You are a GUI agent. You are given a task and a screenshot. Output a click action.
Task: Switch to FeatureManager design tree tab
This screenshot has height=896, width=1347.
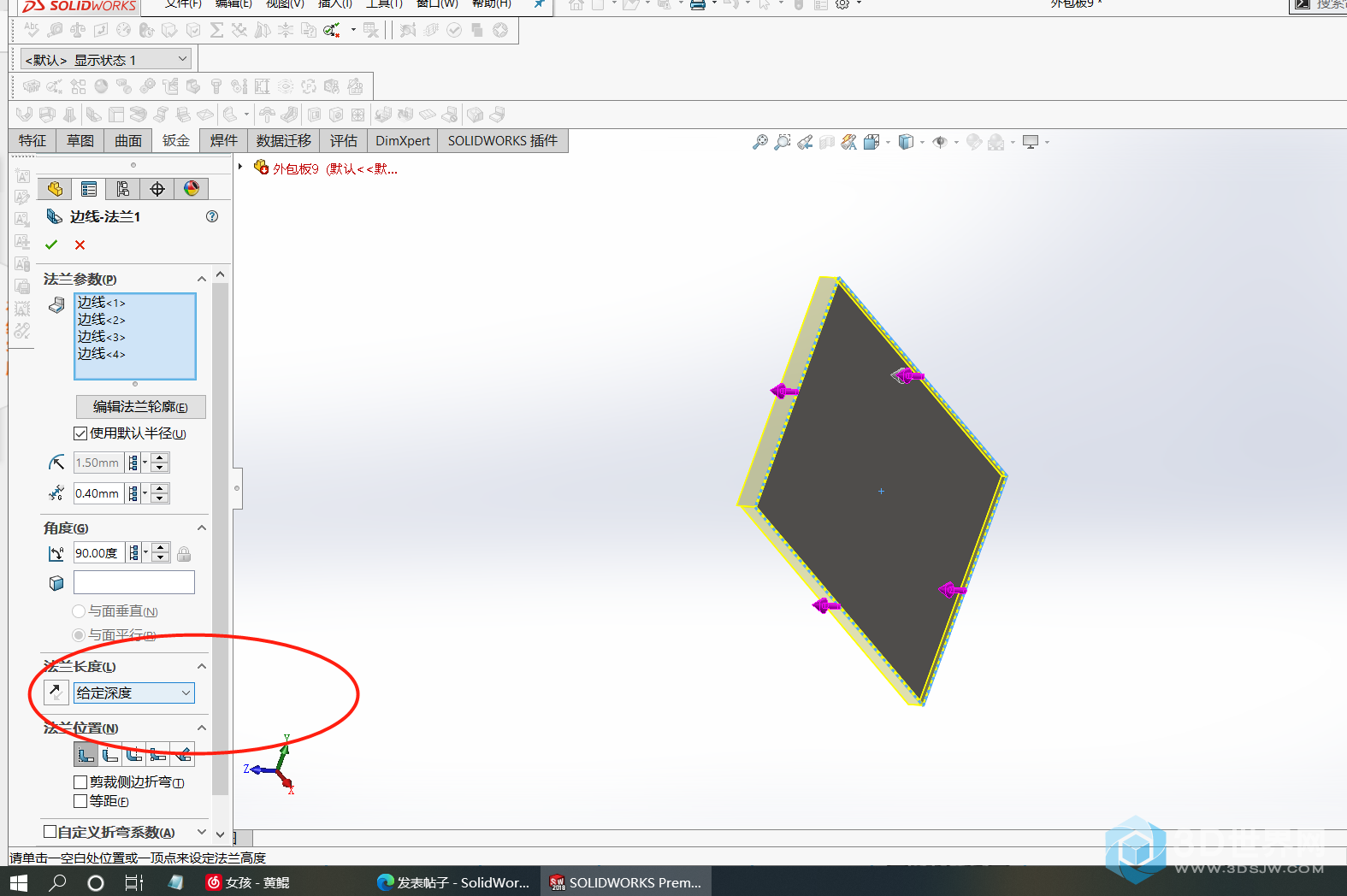[x=55, y=189]
